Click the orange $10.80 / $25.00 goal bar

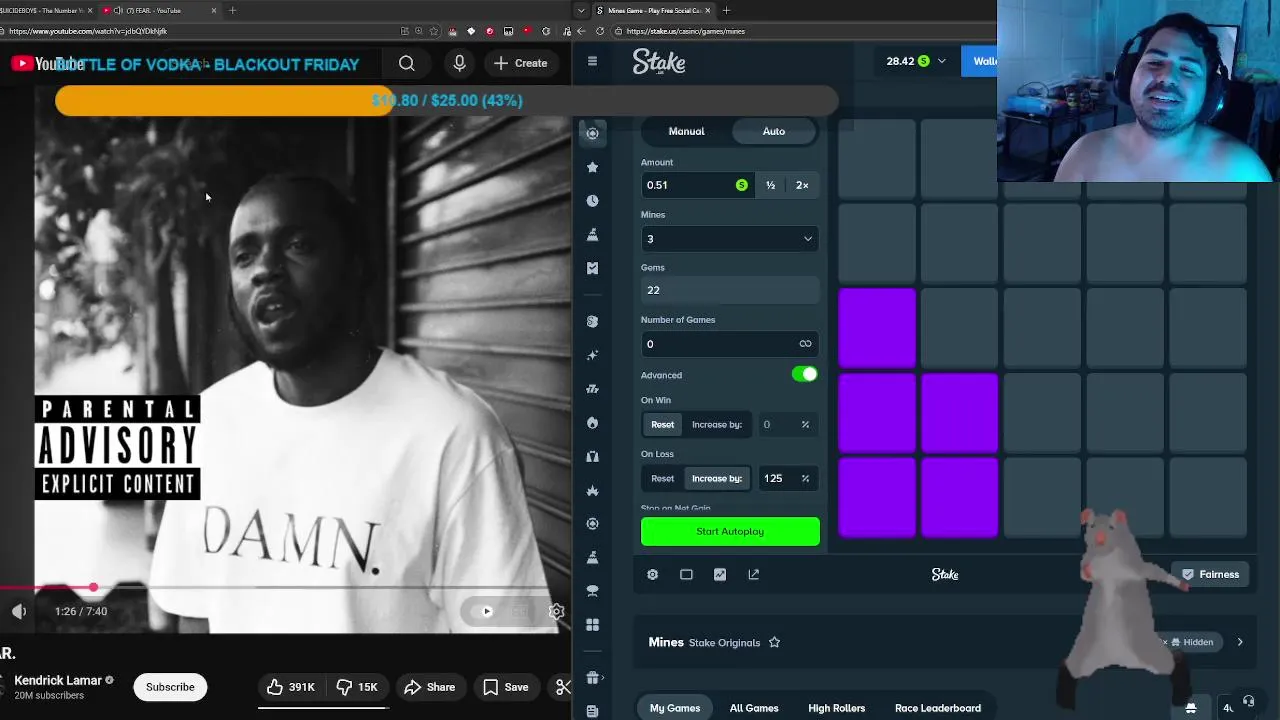point(446,100)
